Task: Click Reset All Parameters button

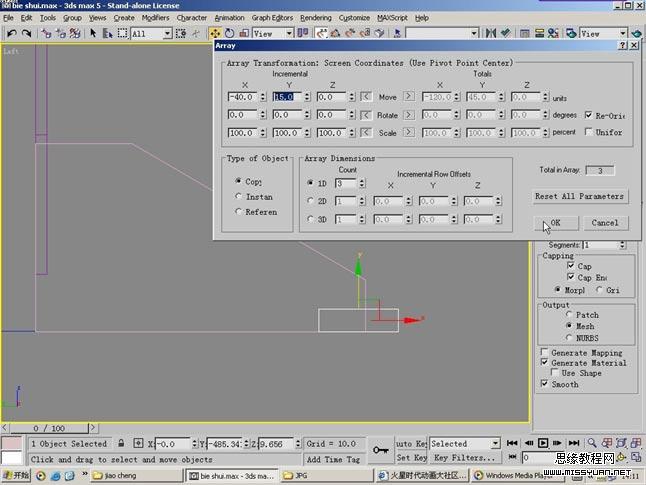Action: [x=579, y=196]
